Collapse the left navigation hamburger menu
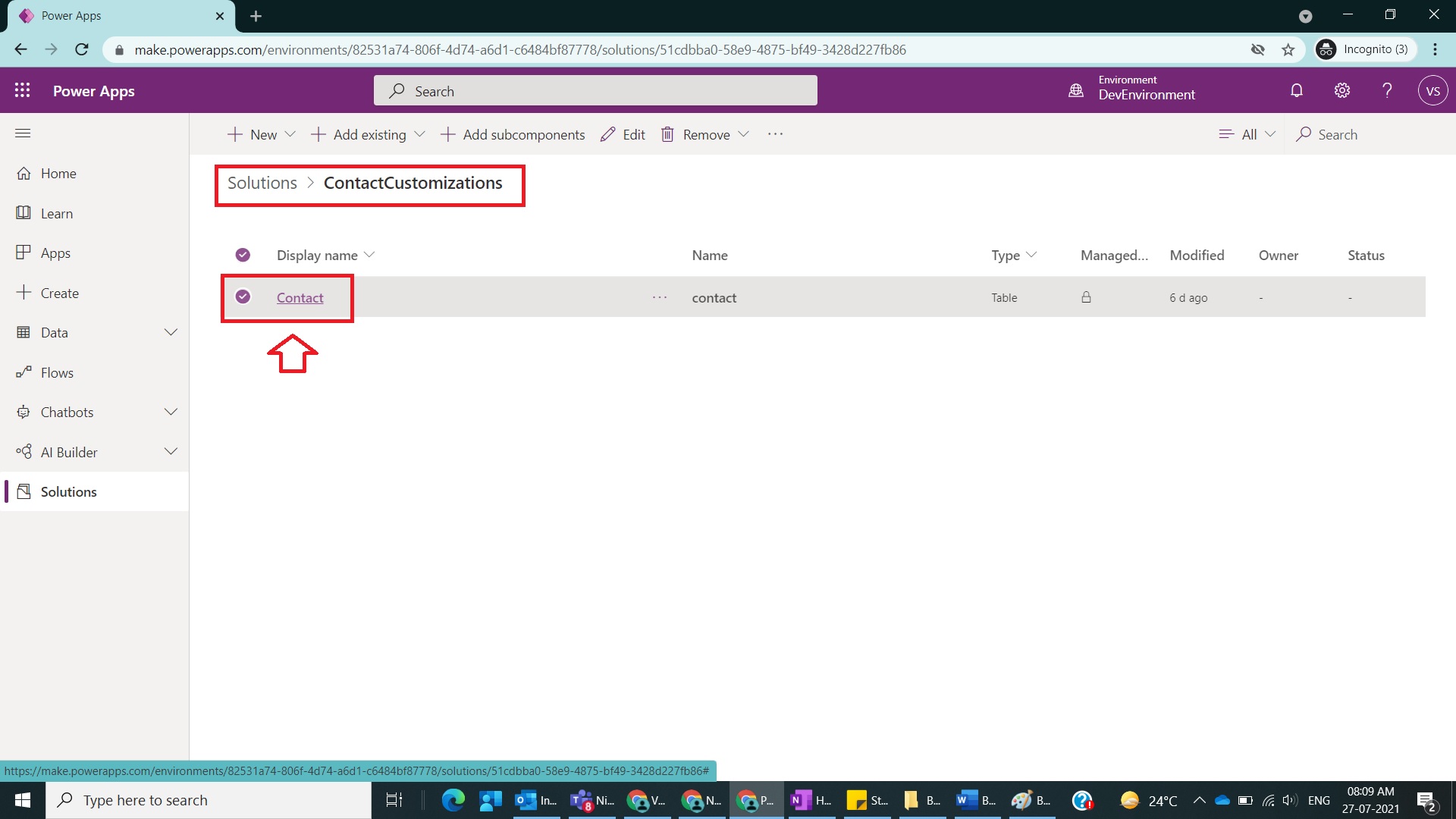 click(x=23, y=133)
